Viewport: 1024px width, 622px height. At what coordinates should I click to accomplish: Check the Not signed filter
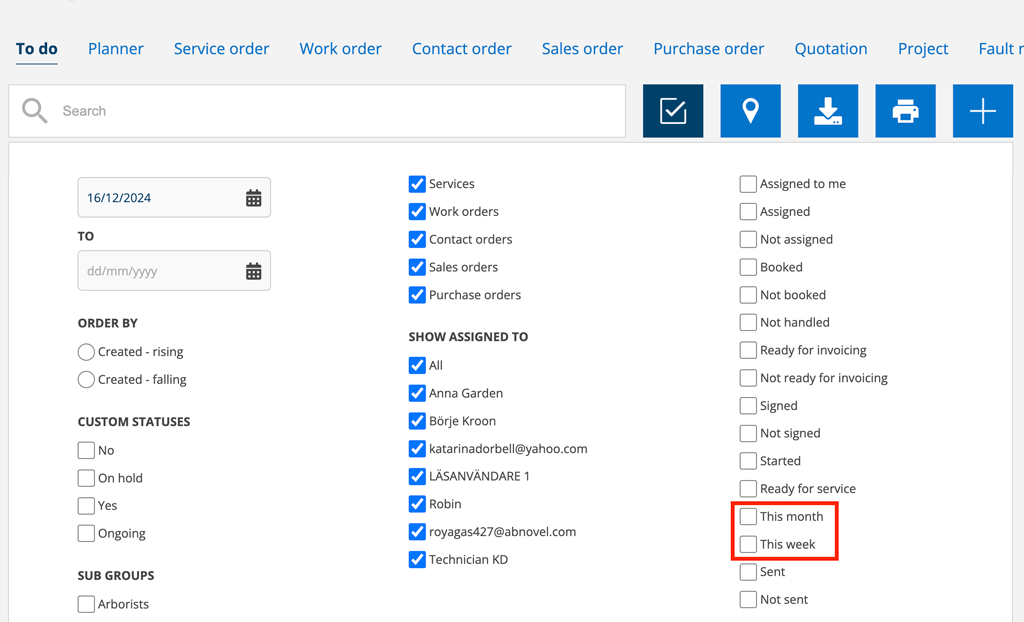coord(748,434)
